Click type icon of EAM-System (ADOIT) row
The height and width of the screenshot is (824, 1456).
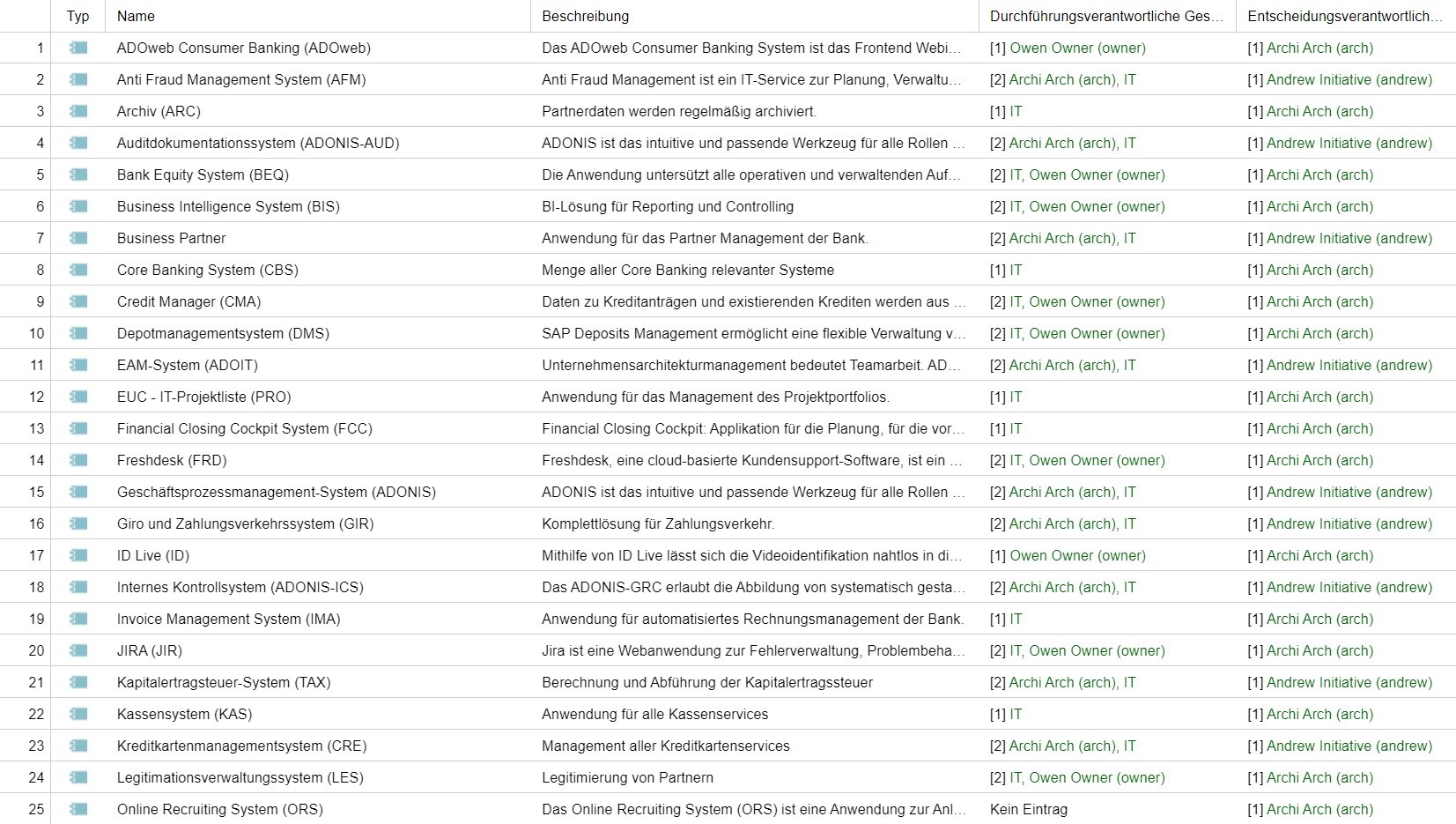(78, 365)
